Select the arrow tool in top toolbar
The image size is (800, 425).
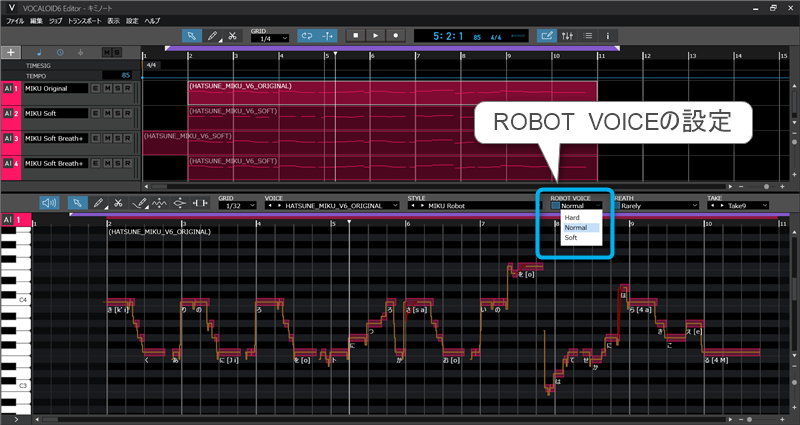pyautogui.click(x=192, y=36)
